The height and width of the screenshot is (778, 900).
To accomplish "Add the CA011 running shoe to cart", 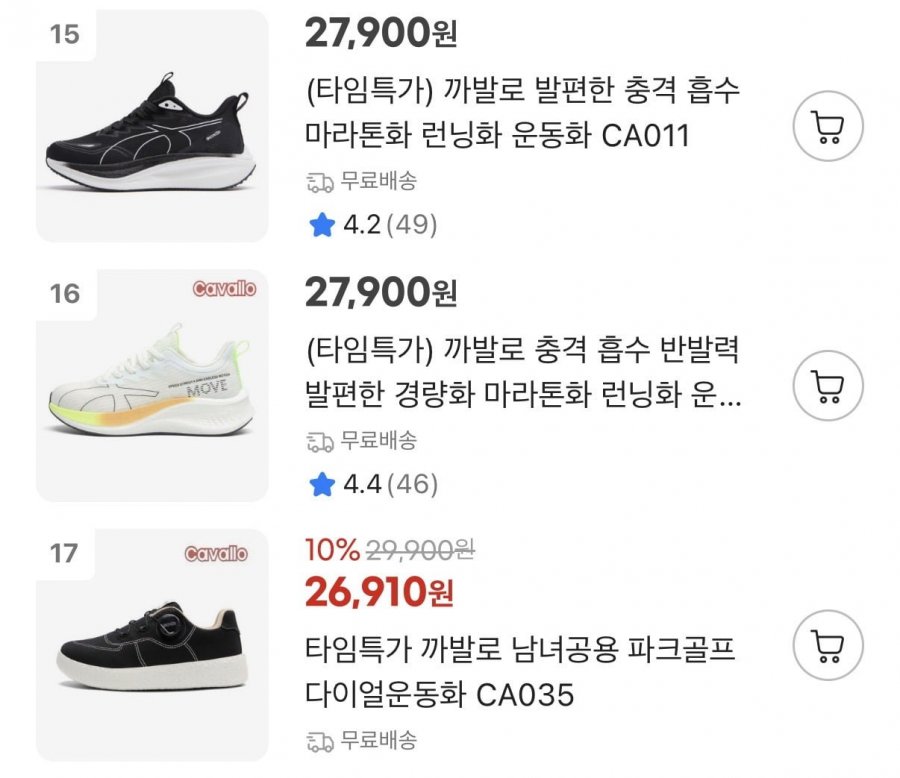I will click(827, 126).
